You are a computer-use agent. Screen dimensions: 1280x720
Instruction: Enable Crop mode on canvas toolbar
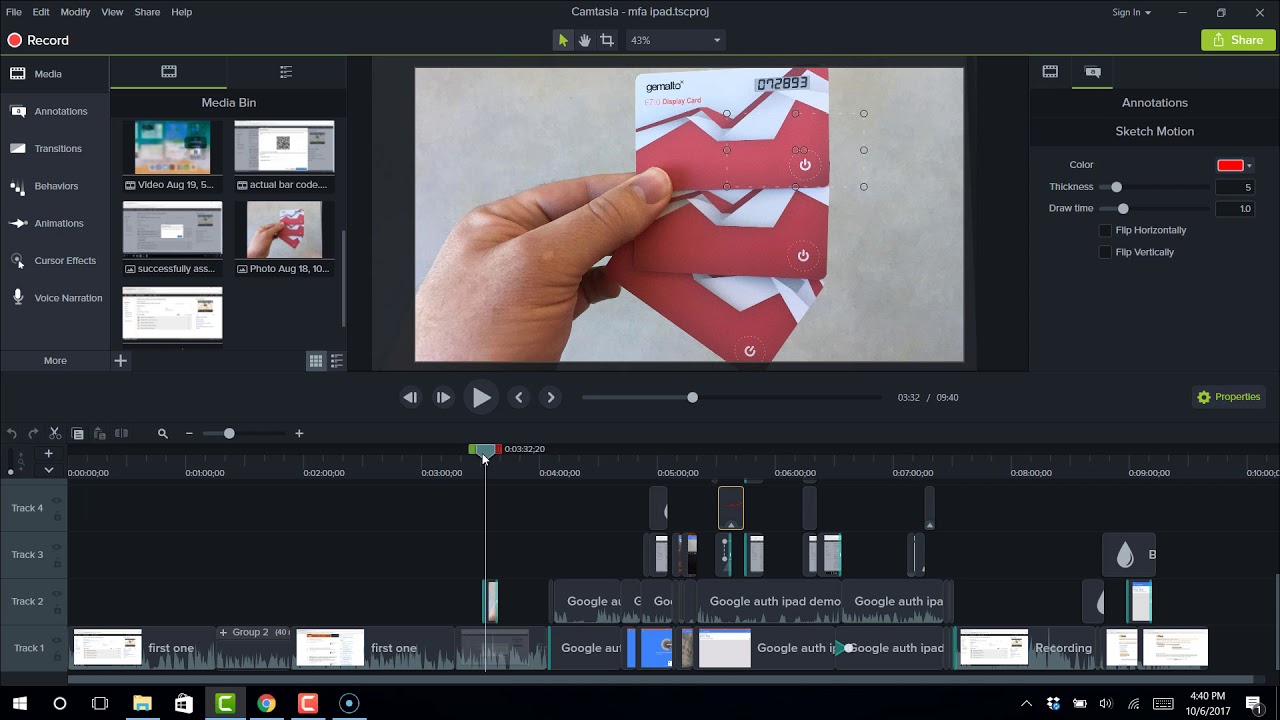607,40
